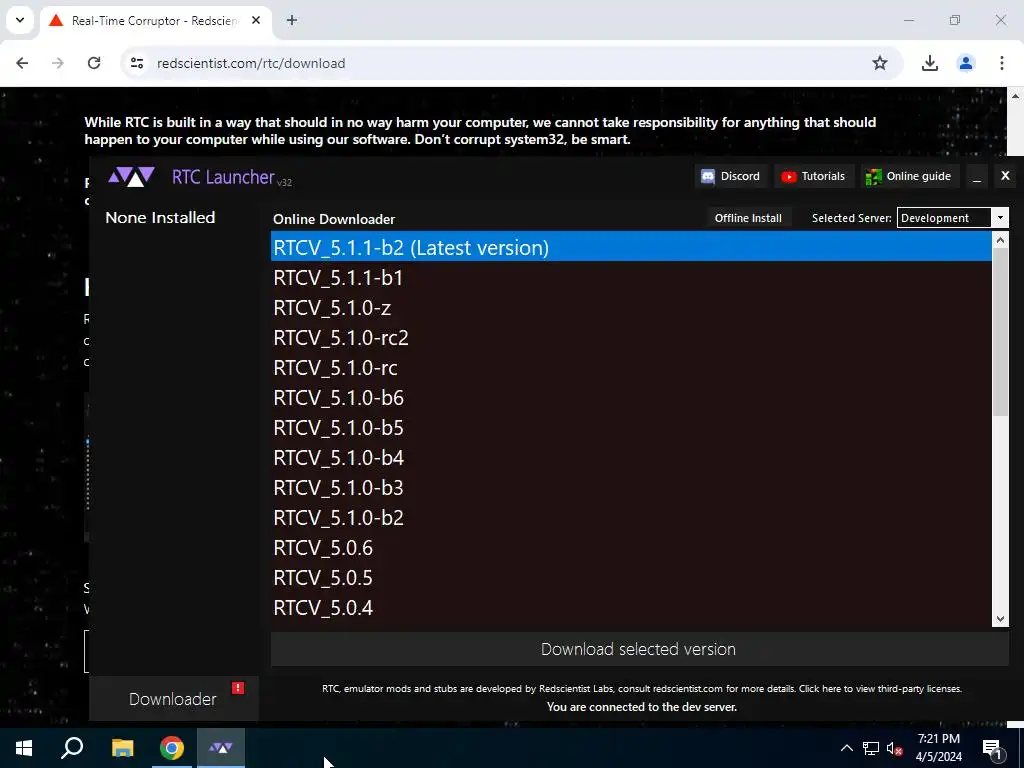
Task: Select RTCV_5.0.4 version
Action: (631, 608)
